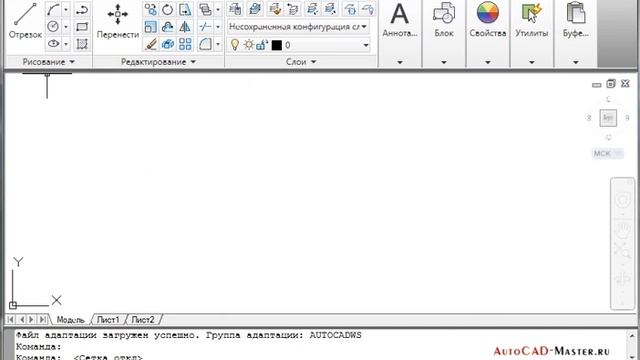640x360 pixels.
Task: Click the ViewCube top face
Action: [608, 118]
